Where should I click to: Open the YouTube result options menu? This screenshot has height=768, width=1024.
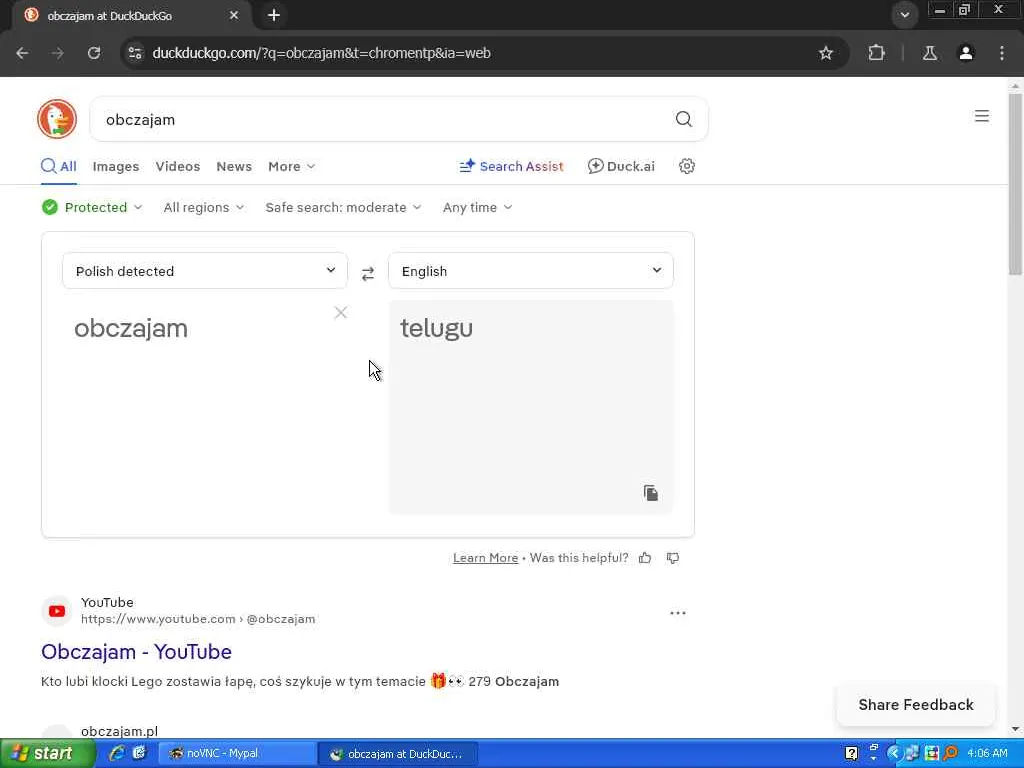[678, 613]
